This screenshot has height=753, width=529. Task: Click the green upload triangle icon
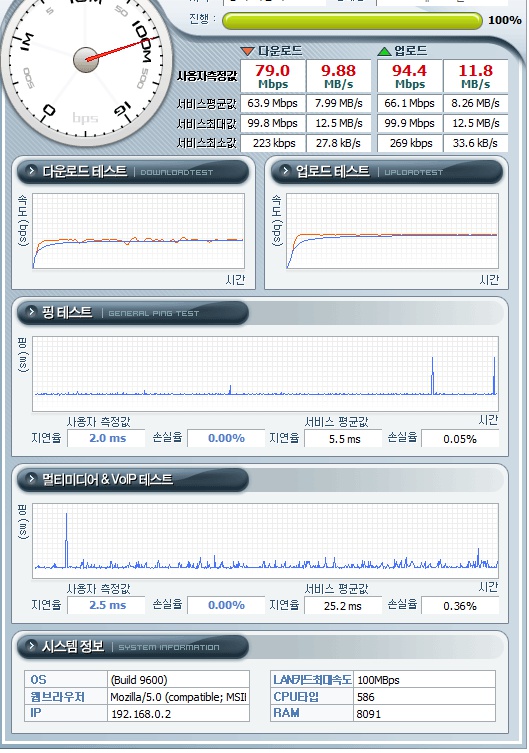click(385, 51)
